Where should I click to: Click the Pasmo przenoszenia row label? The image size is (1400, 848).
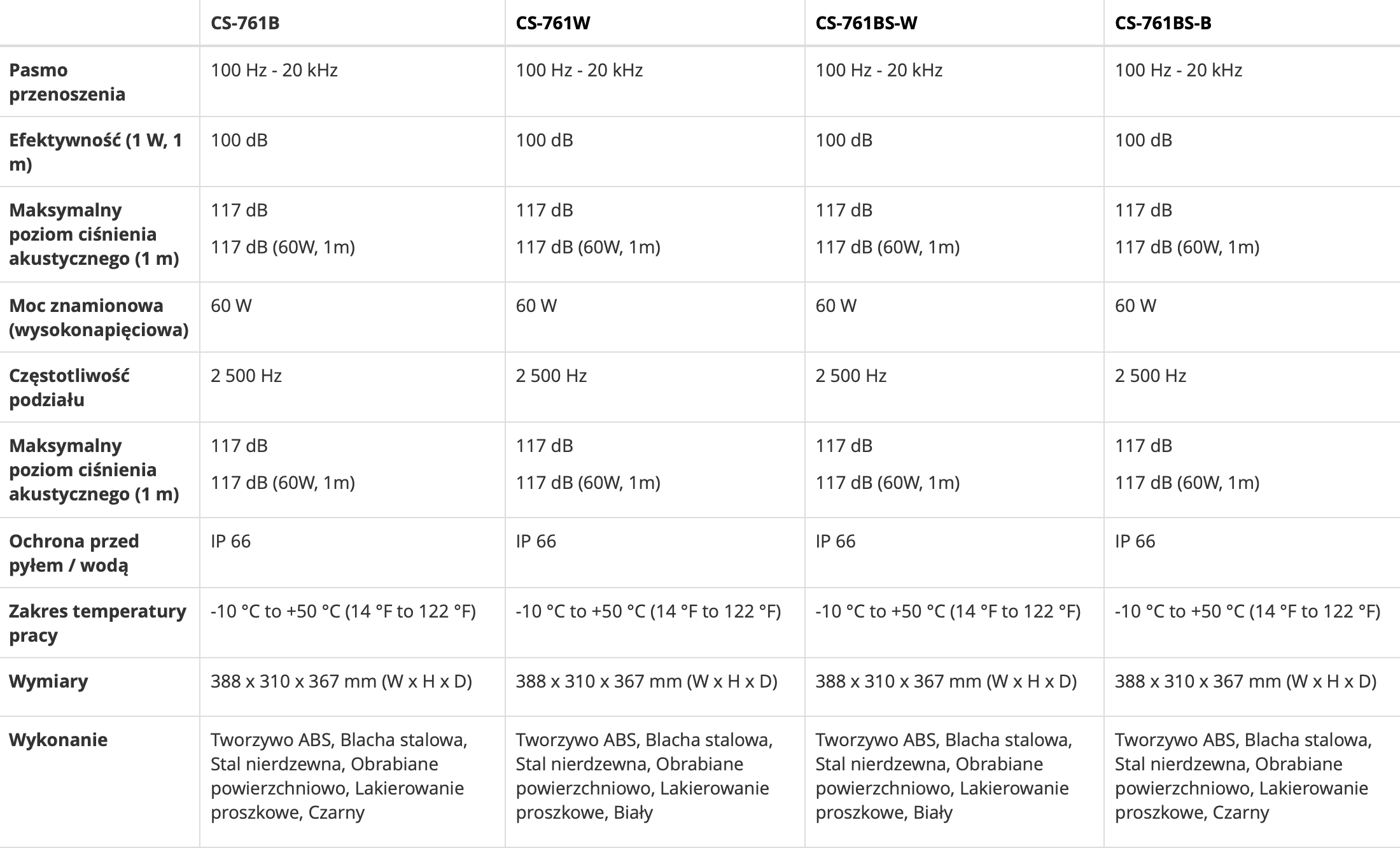[x=67, y=82]
